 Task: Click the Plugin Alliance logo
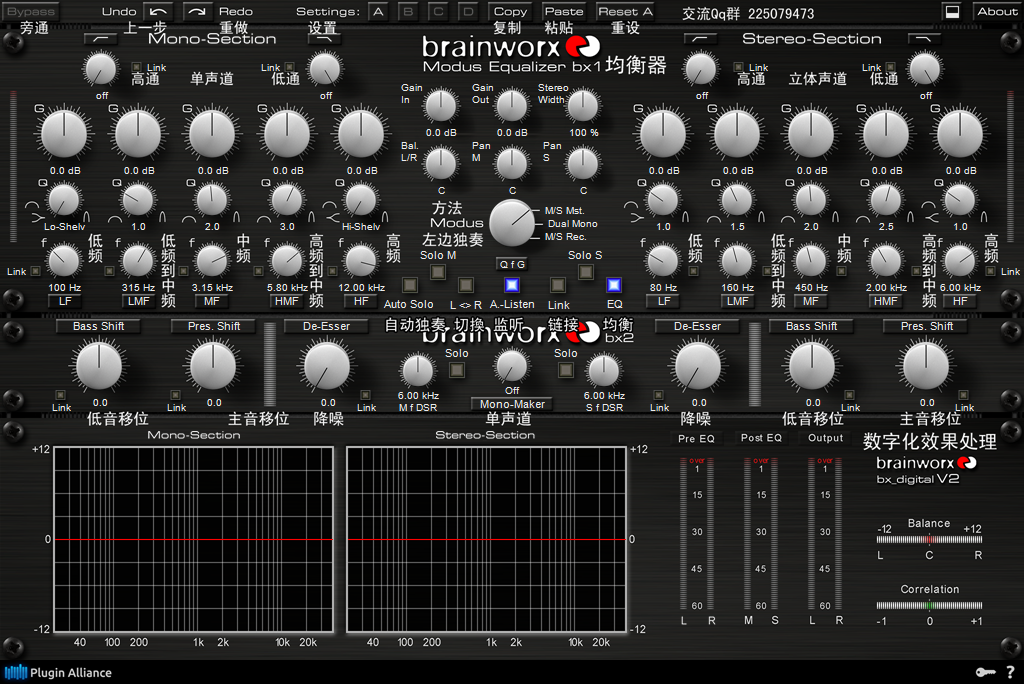click(x=59, y=672)
